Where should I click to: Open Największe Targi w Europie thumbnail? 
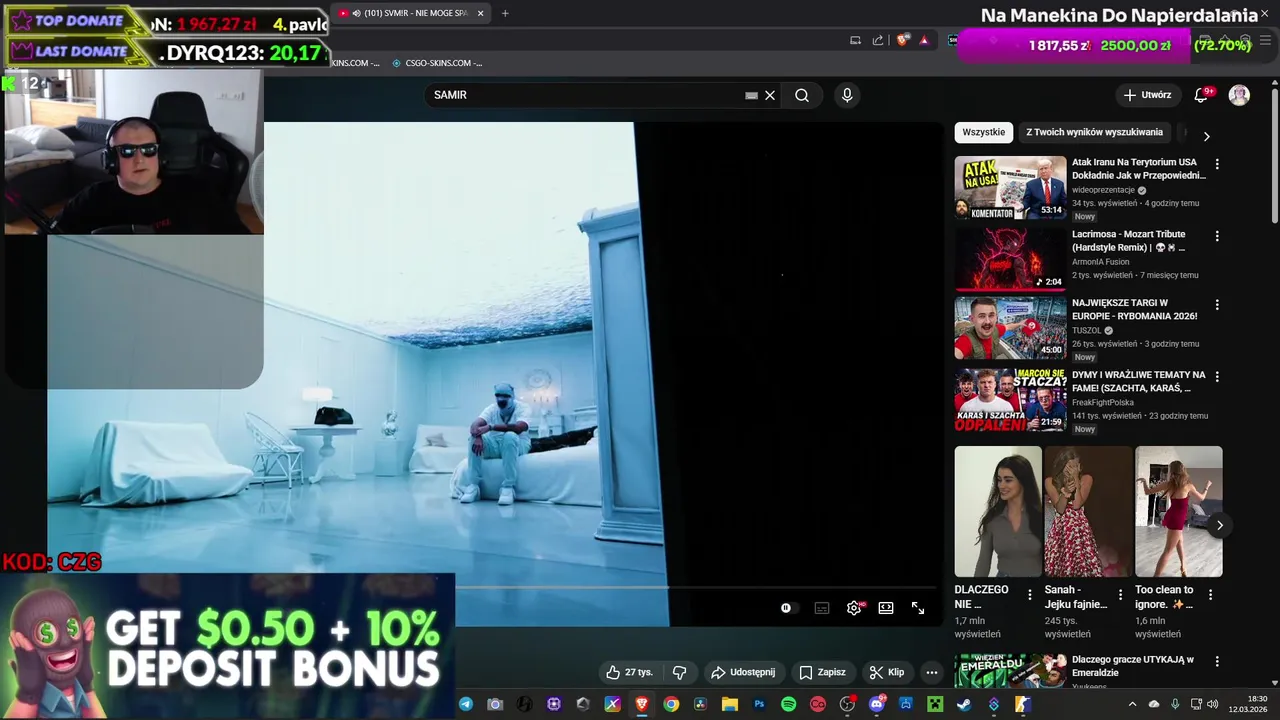coord(1010,327)
